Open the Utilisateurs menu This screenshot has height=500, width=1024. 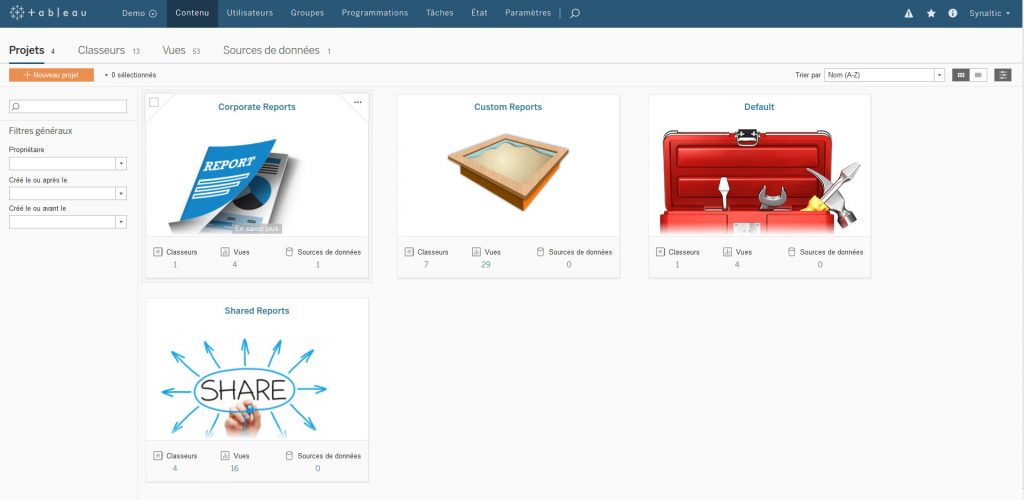[249, 13]
